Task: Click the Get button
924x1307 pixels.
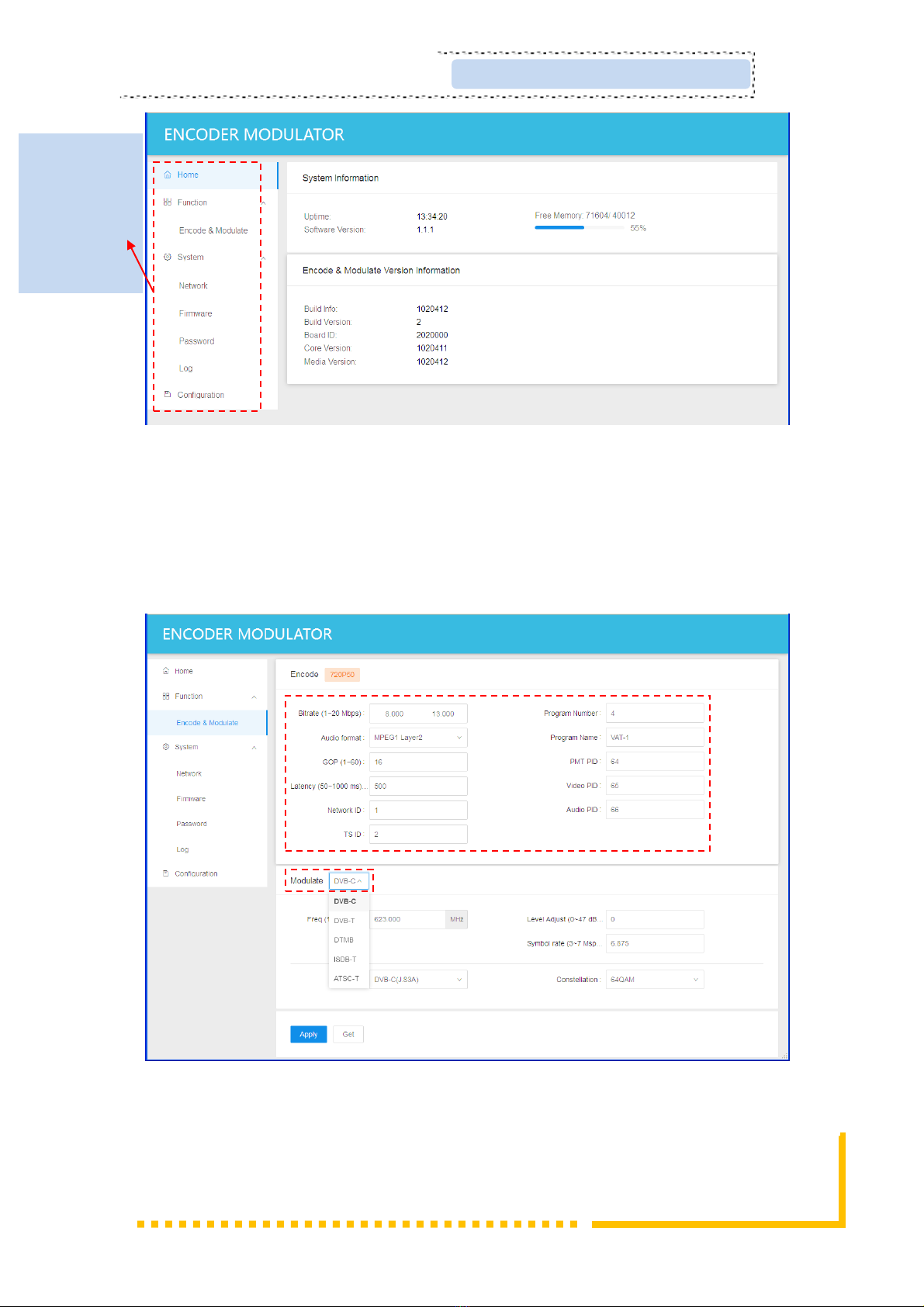Action: point(348,1034)
